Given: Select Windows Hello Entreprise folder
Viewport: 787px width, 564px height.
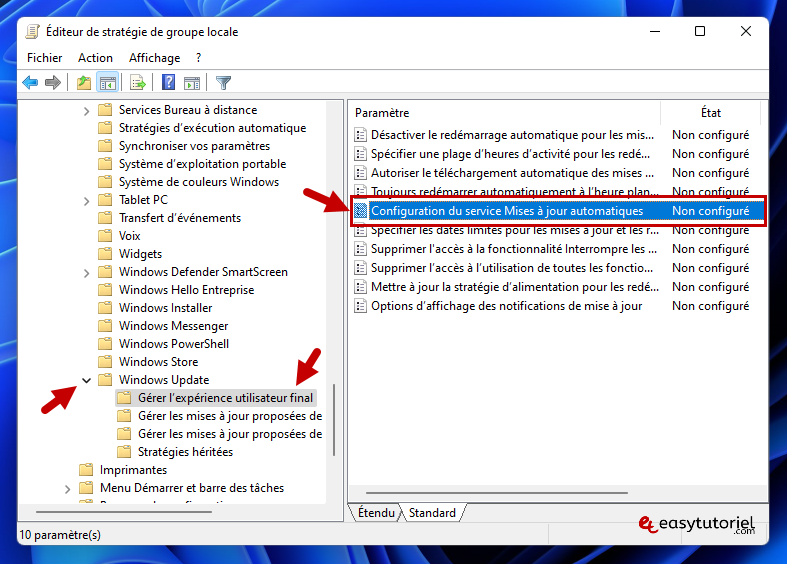Looking at the screenshot, I should point(186,290).
